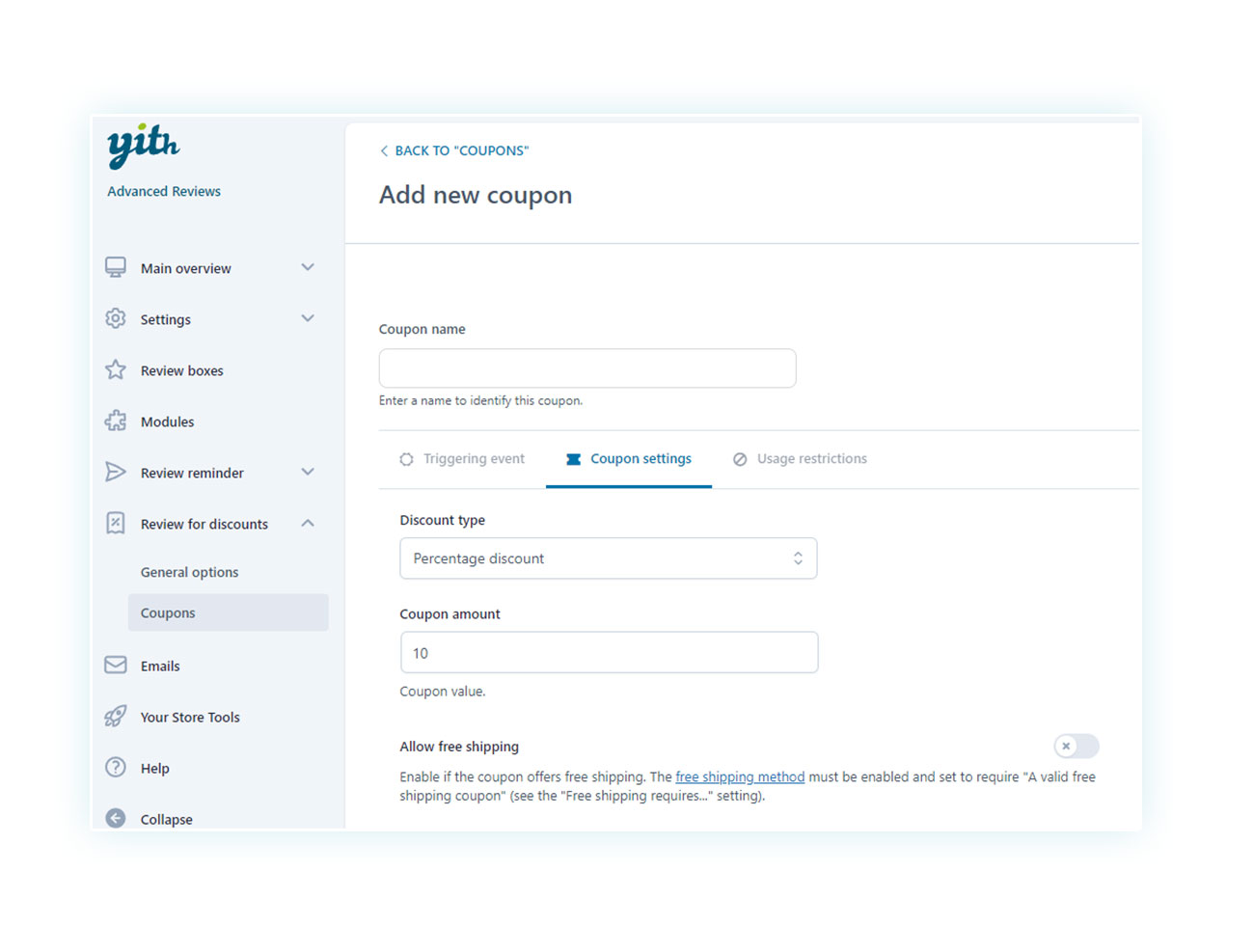Image resolution: width=1254 pixels, height=952 pixels.
Task: Click the Emails envelope icon
Action: [116, 665]
